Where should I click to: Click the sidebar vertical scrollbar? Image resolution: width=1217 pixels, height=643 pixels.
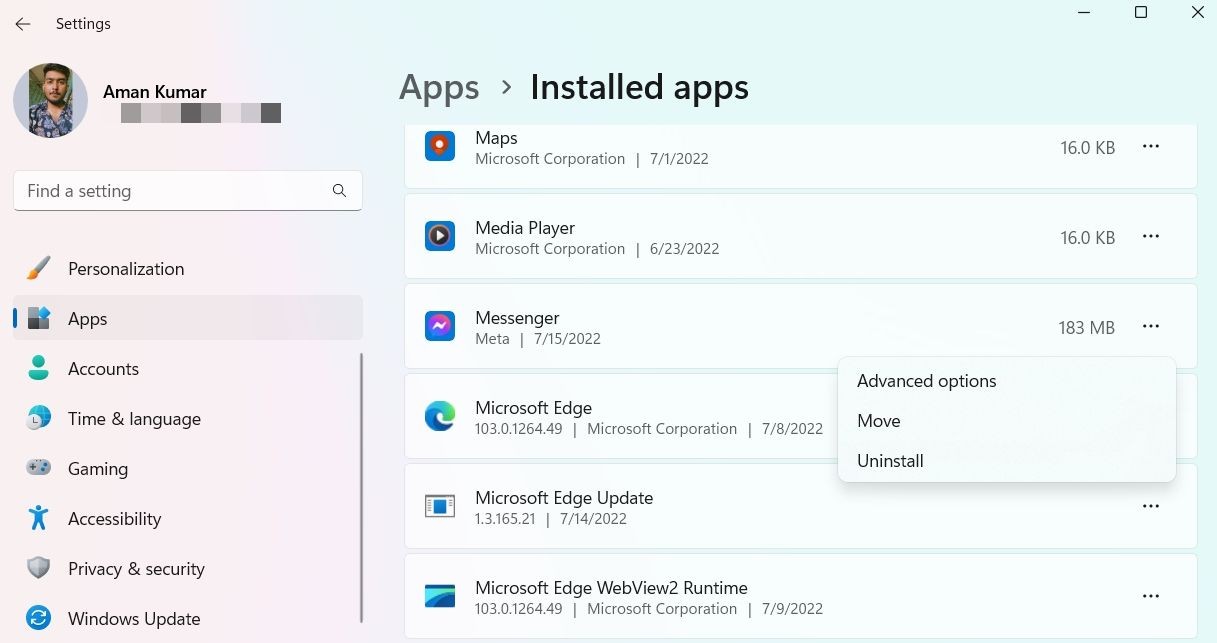coord(361,487)
